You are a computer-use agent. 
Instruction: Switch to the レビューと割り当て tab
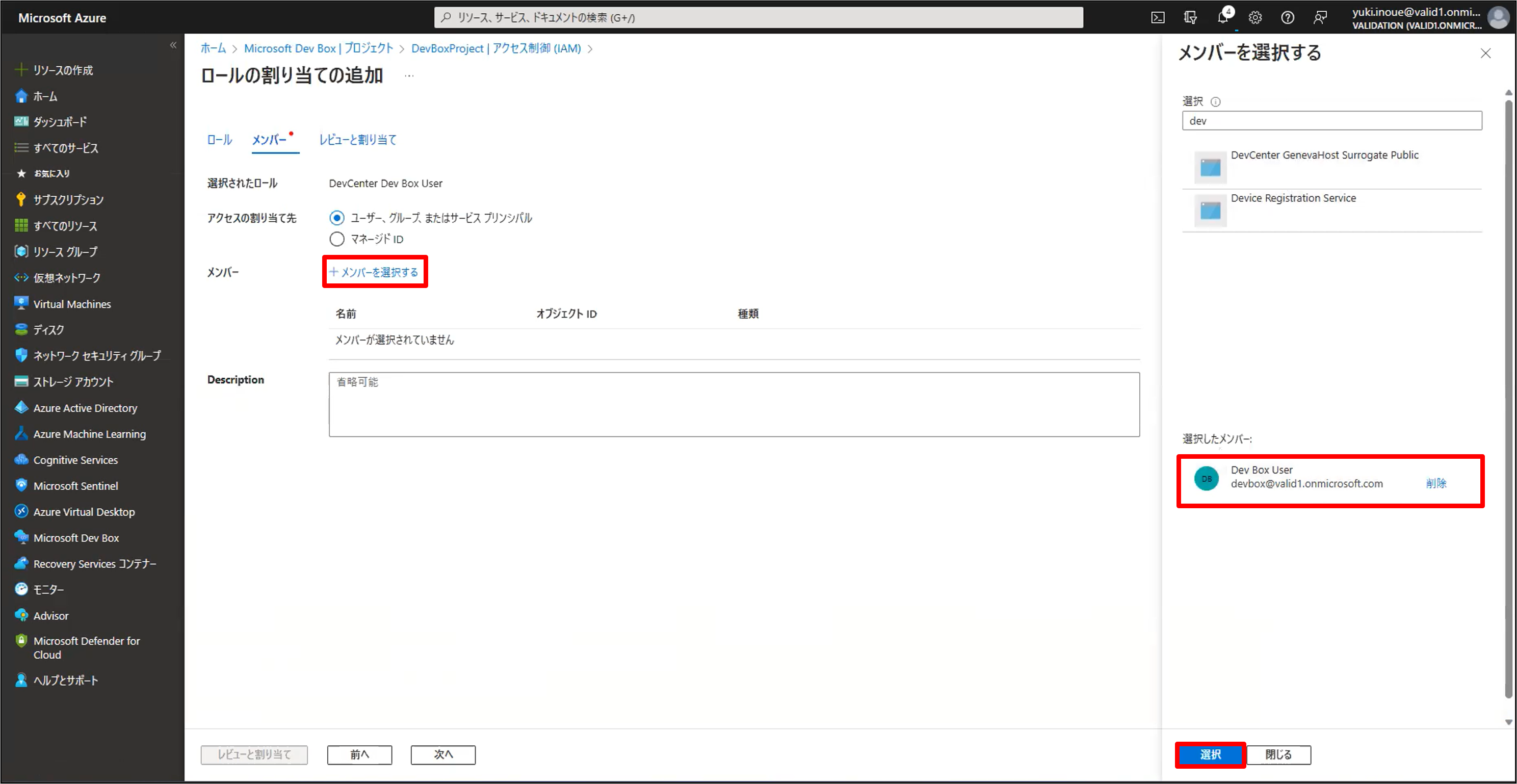tap(357, 140)
